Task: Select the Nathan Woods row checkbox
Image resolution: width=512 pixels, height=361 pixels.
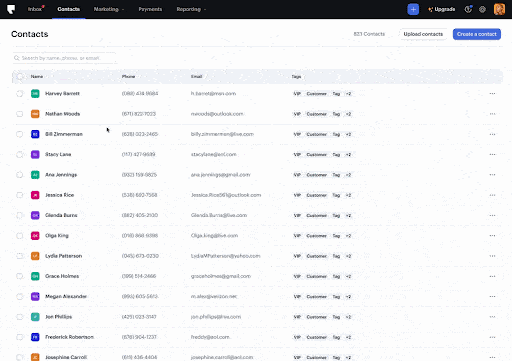Action: [x=20, y=114]
